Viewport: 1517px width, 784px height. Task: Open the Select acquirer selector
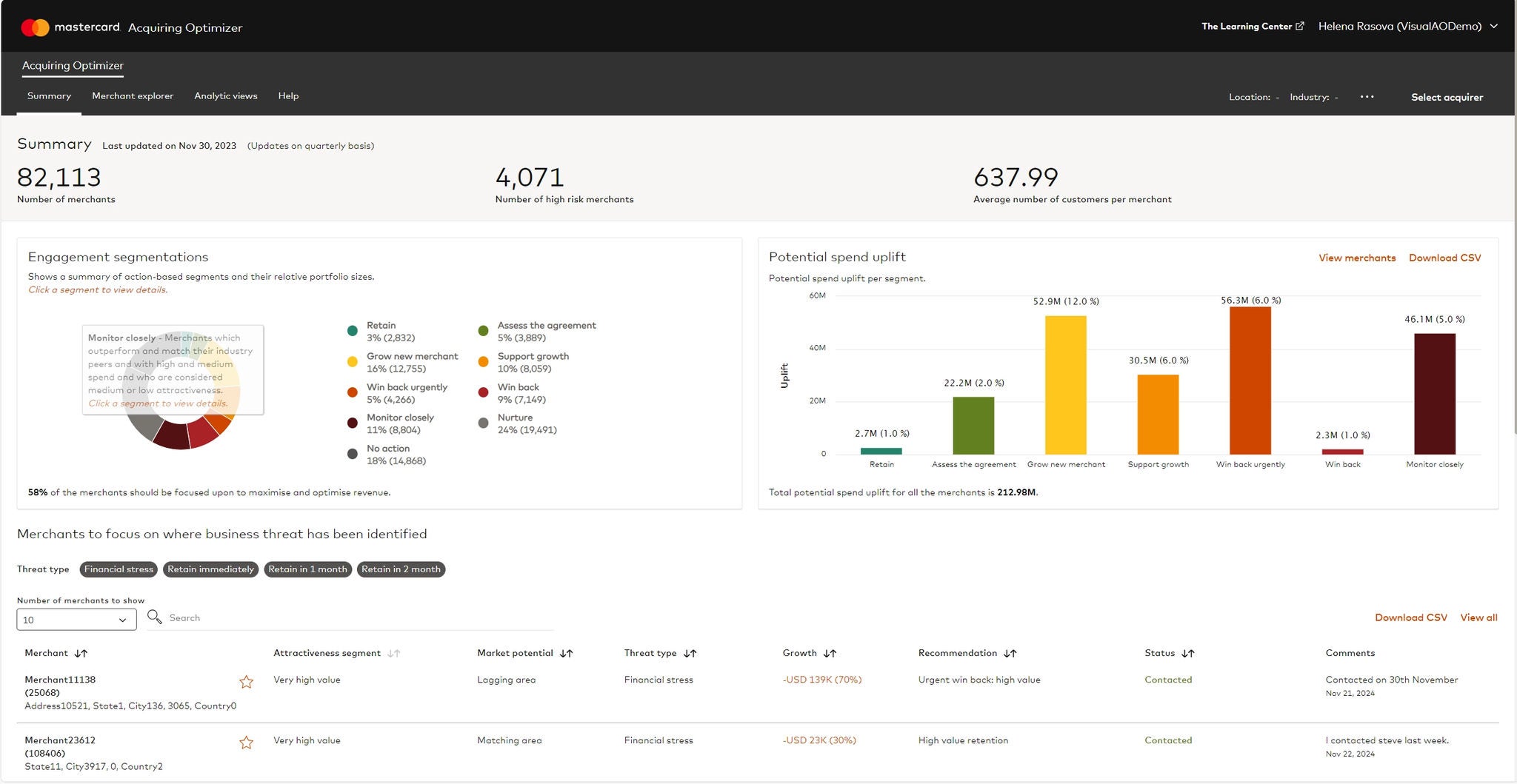(x=1447, y=97)
